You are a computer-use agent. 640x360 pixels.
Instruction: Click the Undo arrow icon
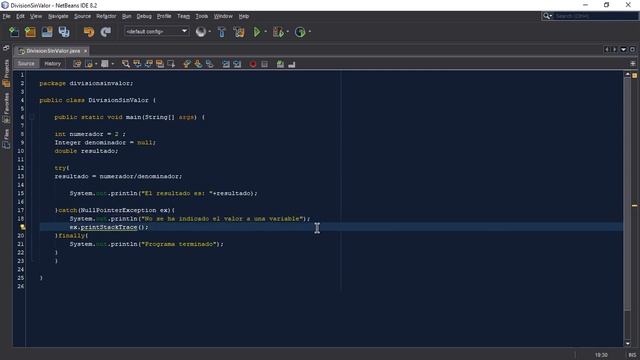[x=89, y=32]
